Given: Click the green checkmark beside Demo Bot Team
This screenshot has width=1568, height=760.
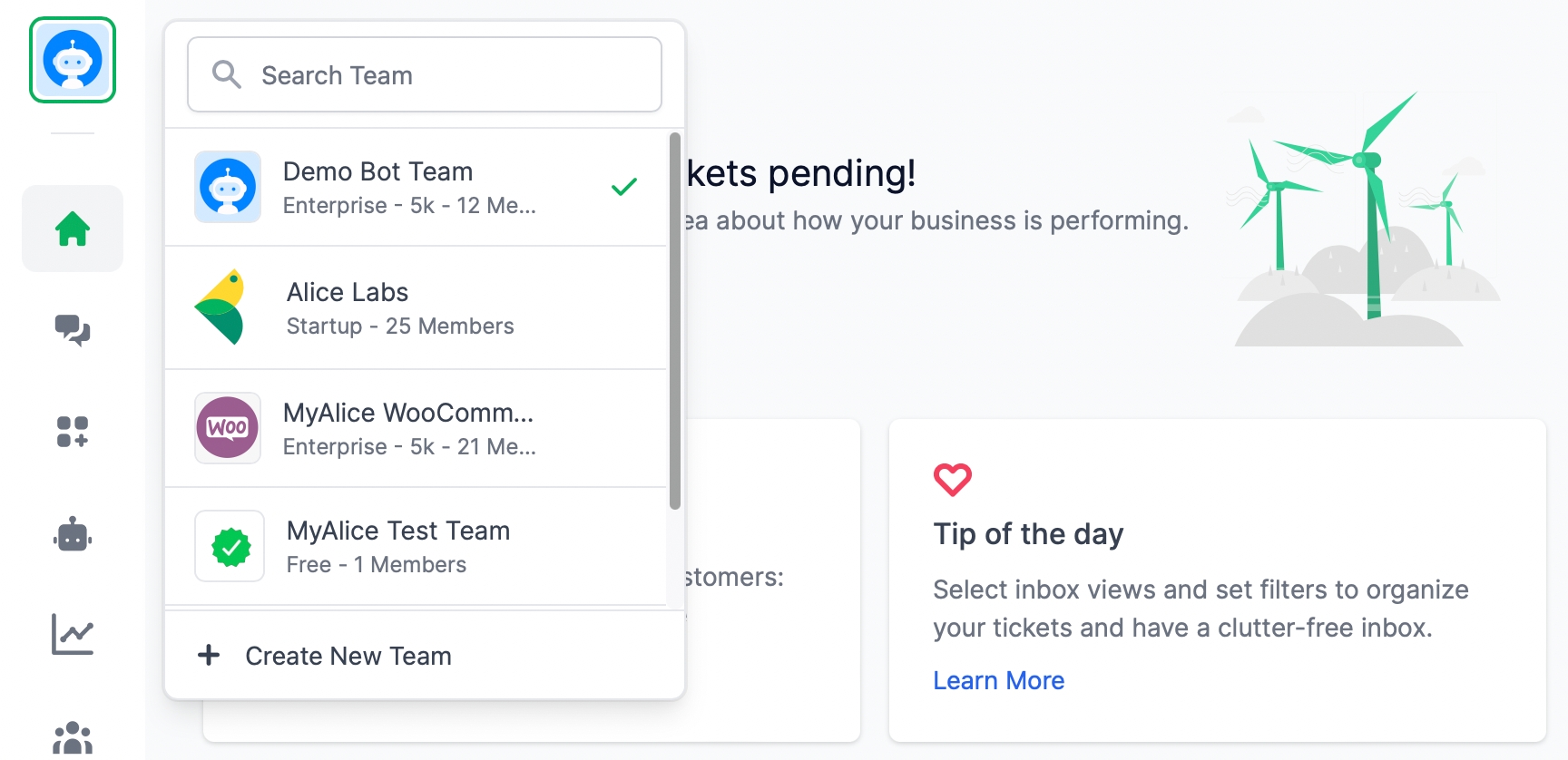Looking at the screenshot, I should coord(624,187).
